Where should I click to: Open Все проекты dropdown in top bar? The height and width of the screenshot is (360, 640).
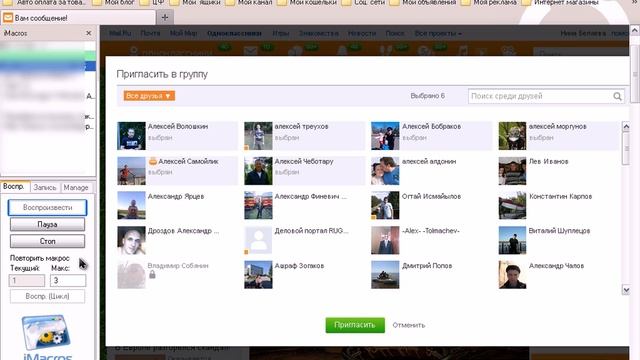438,33
